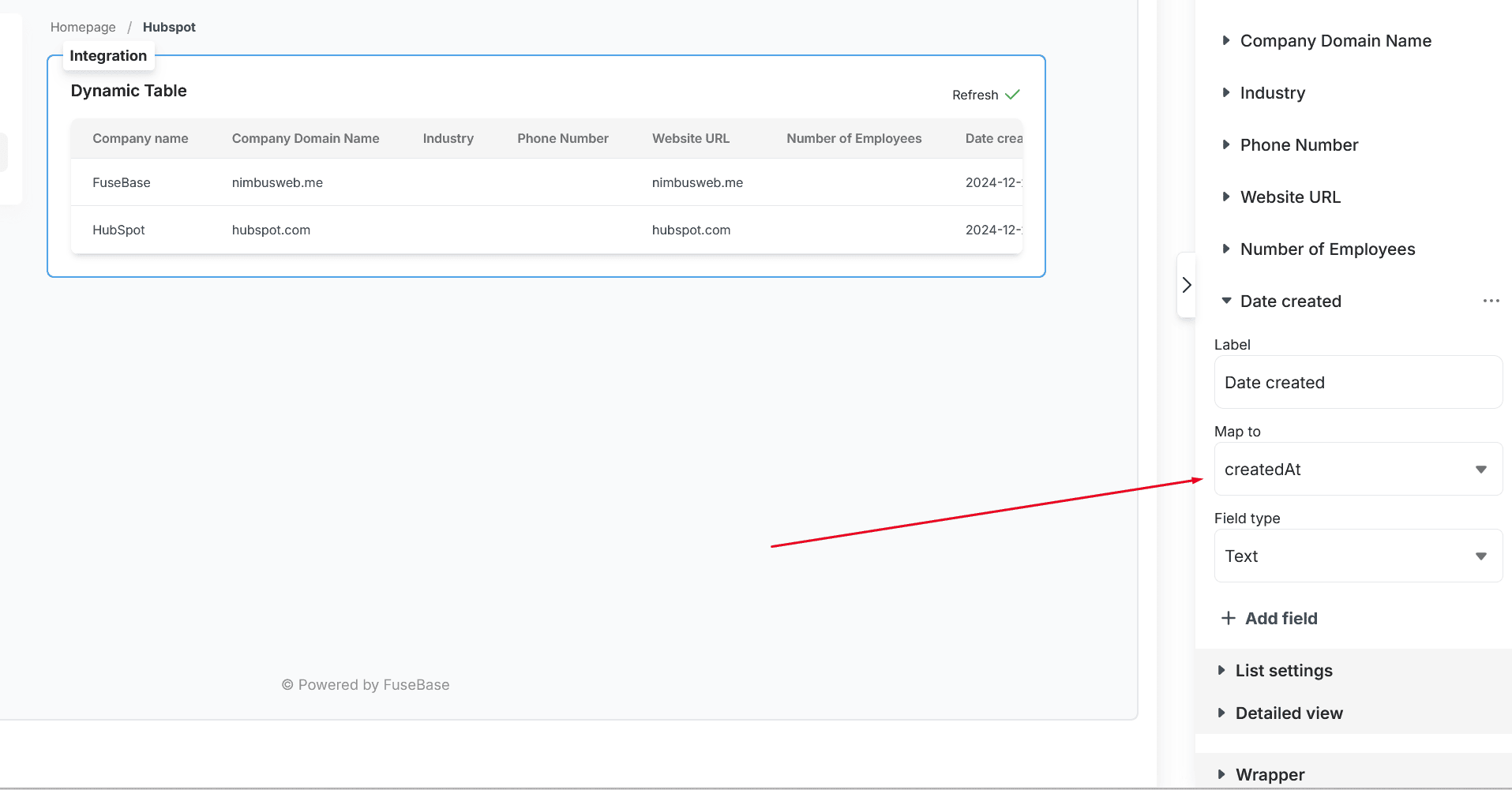The width and height of the screenshot is (1512, 790).
Task: Click the FuseBase row date 2024-12 cell
Action: pos(993,182)
